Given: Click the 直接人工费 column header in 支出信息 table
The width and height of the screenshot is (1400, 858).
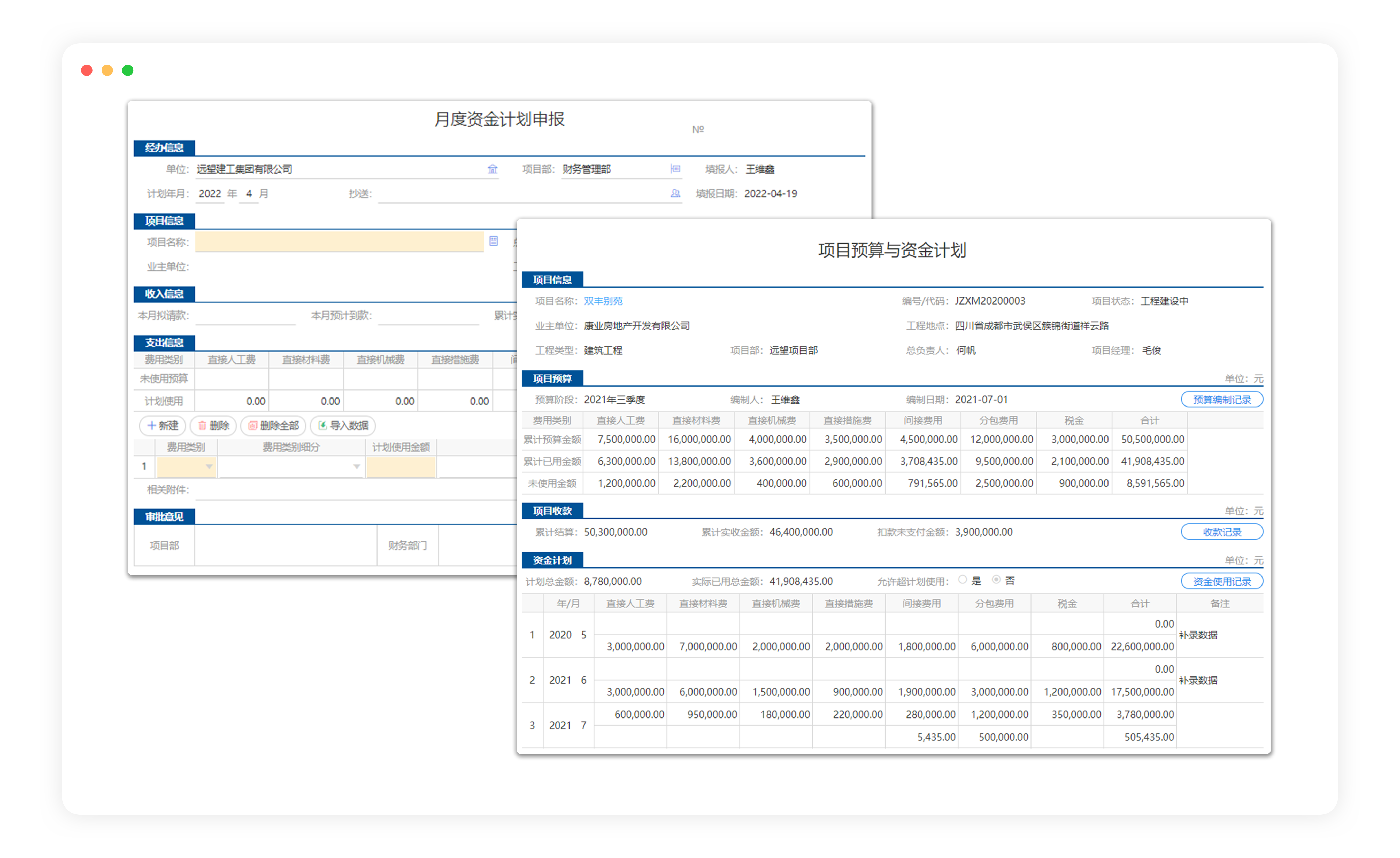Looking at the screenshot, I should 231,360.
